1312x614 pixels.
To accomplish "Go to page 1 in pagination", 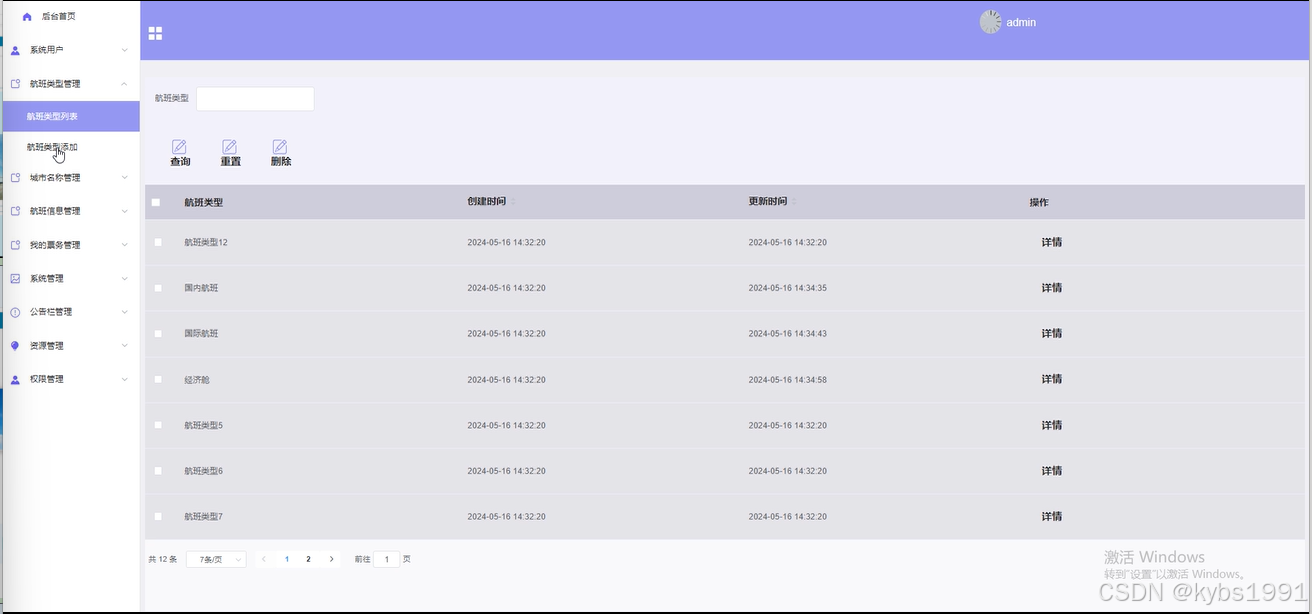I will click(x=287, y=559).
